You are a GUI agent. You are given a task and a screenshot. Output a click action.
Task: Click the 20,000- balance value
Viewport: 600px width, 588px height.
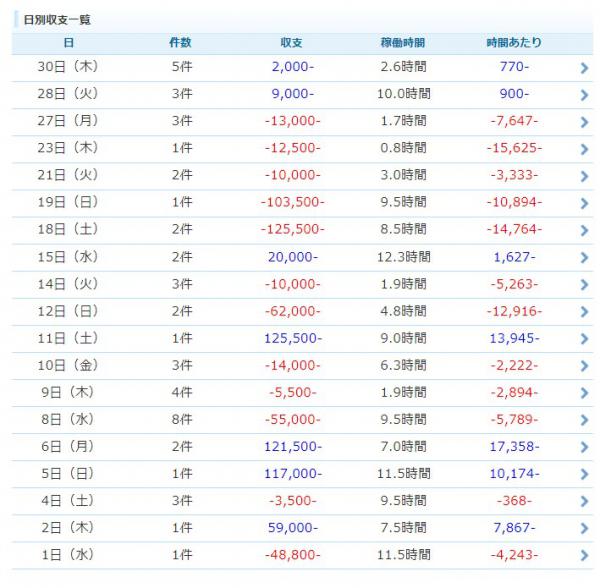tap(293, 257)
